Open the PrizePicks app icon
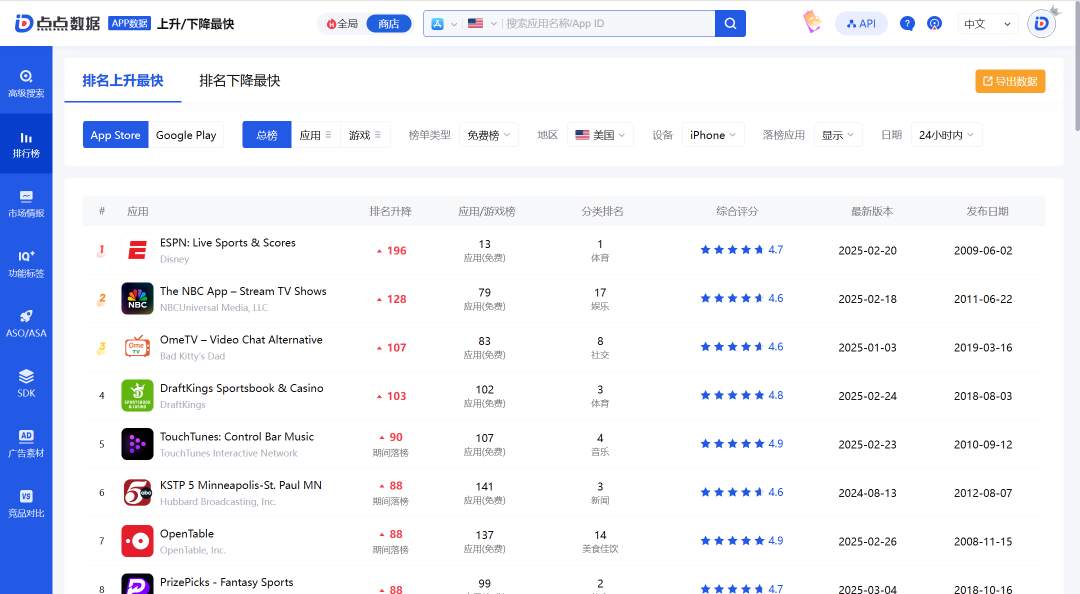 (x=138, y=584)
